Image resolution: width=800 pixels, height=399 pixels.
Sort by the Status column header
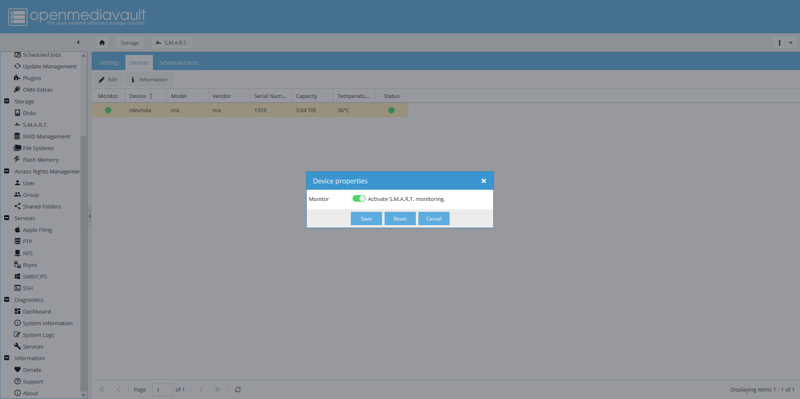pos(391,96)
